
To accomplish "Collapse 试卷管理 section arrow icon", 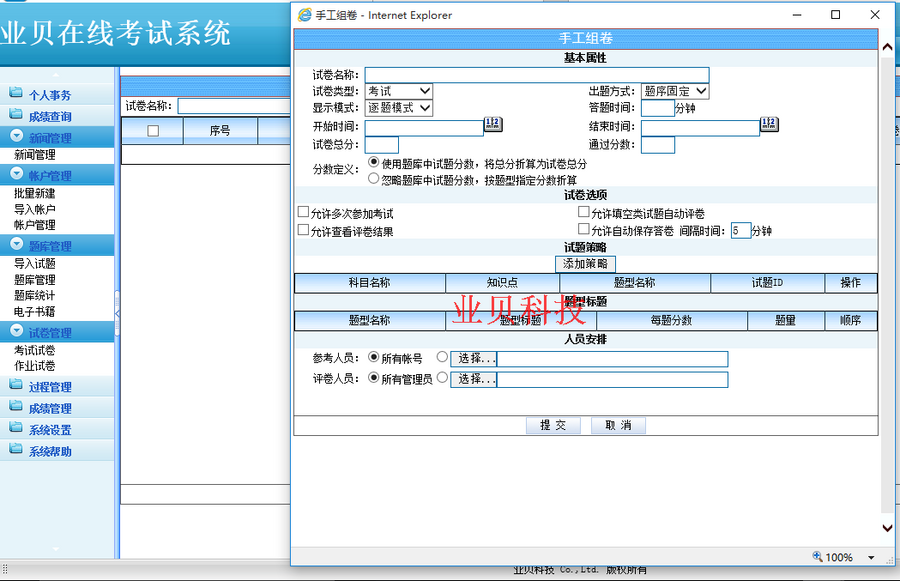I will (x=17, y=331).
